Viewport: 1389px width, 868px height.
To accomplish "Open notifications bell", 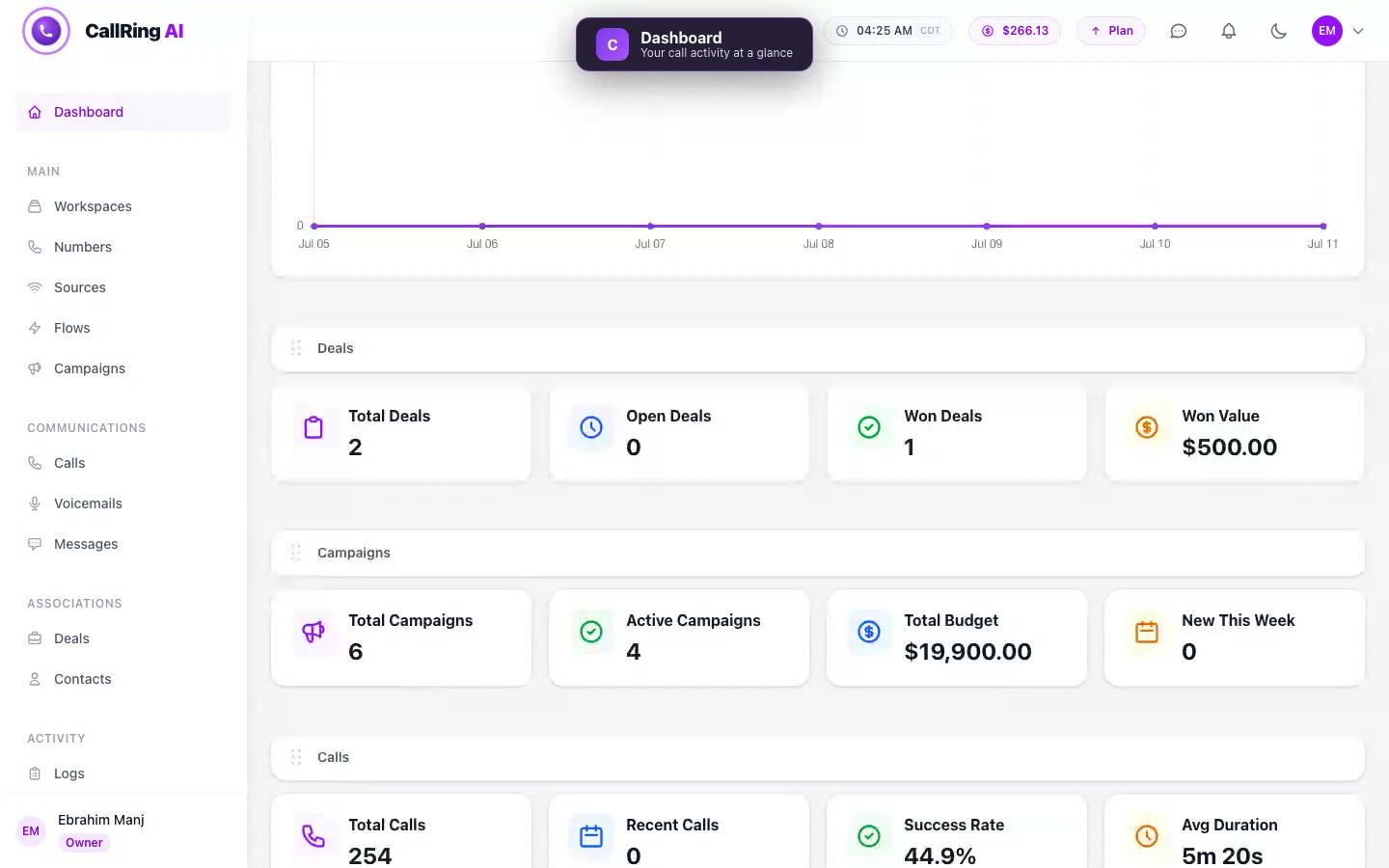I will [1229, 31].
